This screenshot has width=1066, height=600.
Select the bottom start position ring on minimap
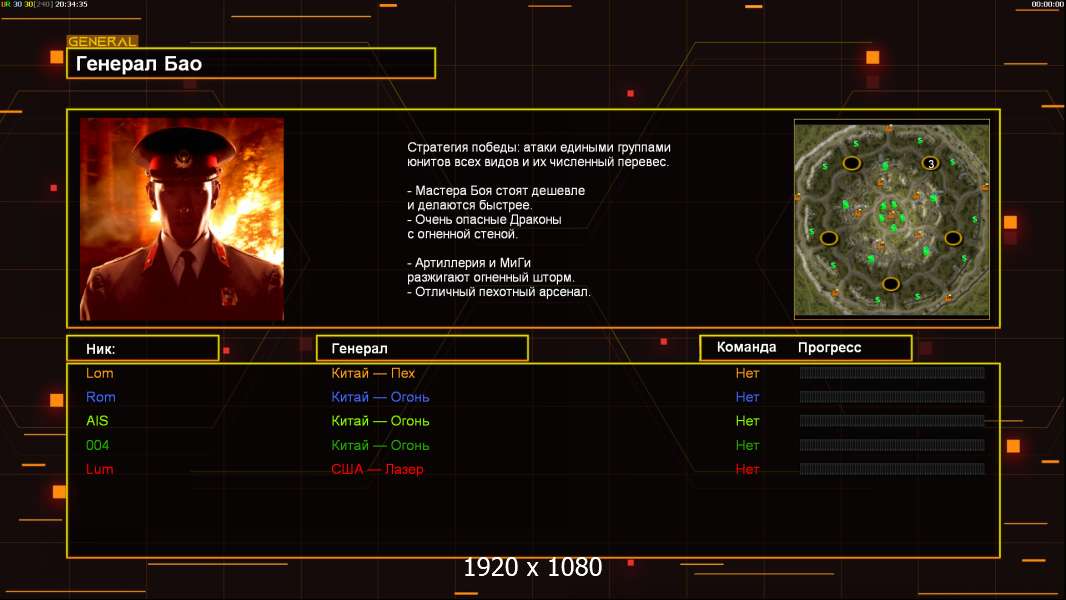tap(890, 284)
